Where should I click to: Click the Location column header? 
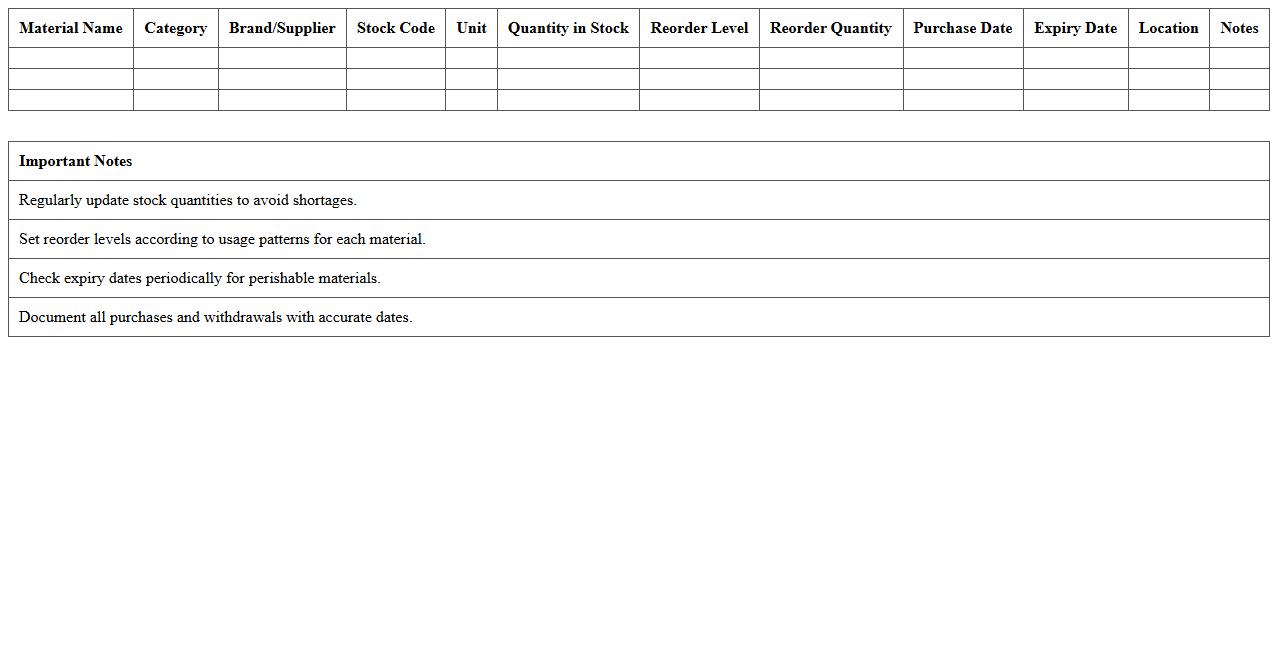[1168, 28]
